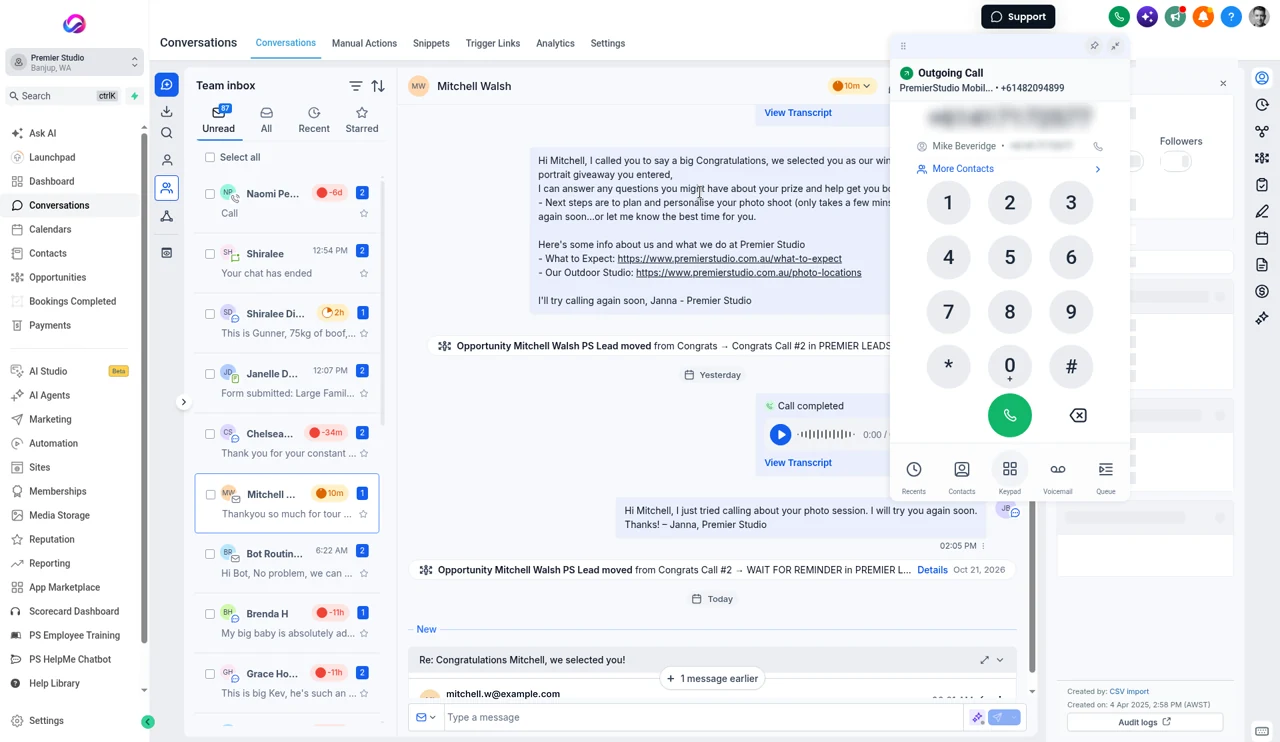The width and height of the screenshot is (1280, 742).
Task: Play the completed call recording
Action: pyautogui.click(x=780, y=435)
